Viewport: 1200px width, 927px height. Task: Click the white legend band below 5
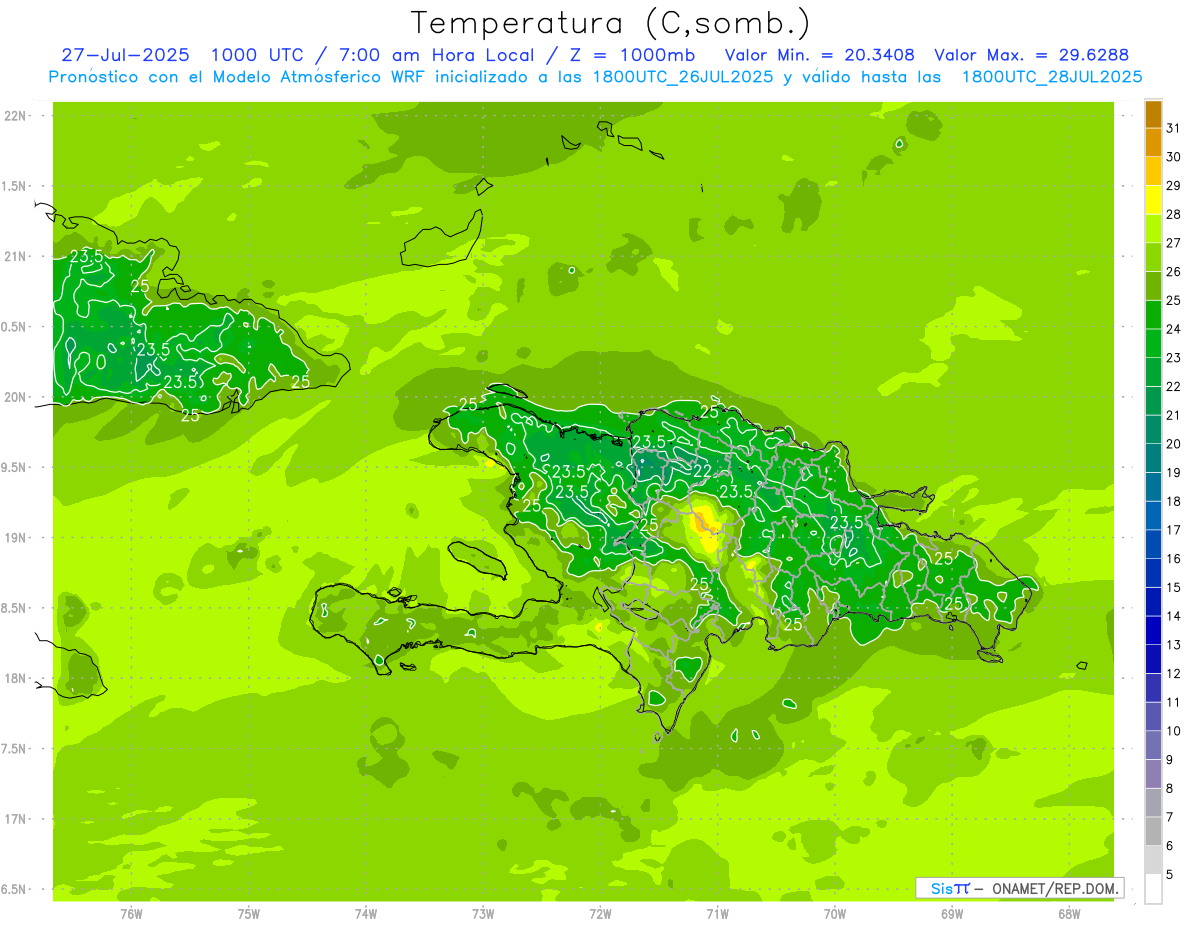(x=1153, y=889)
